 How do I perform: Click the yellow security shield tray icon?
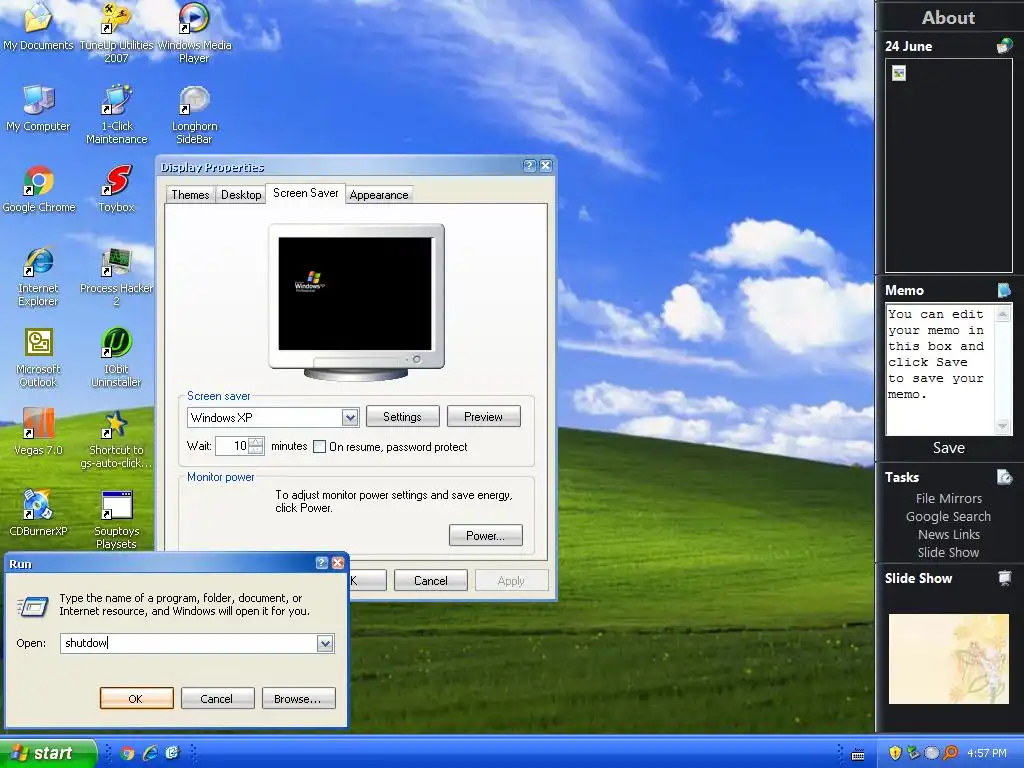(895, 753)
